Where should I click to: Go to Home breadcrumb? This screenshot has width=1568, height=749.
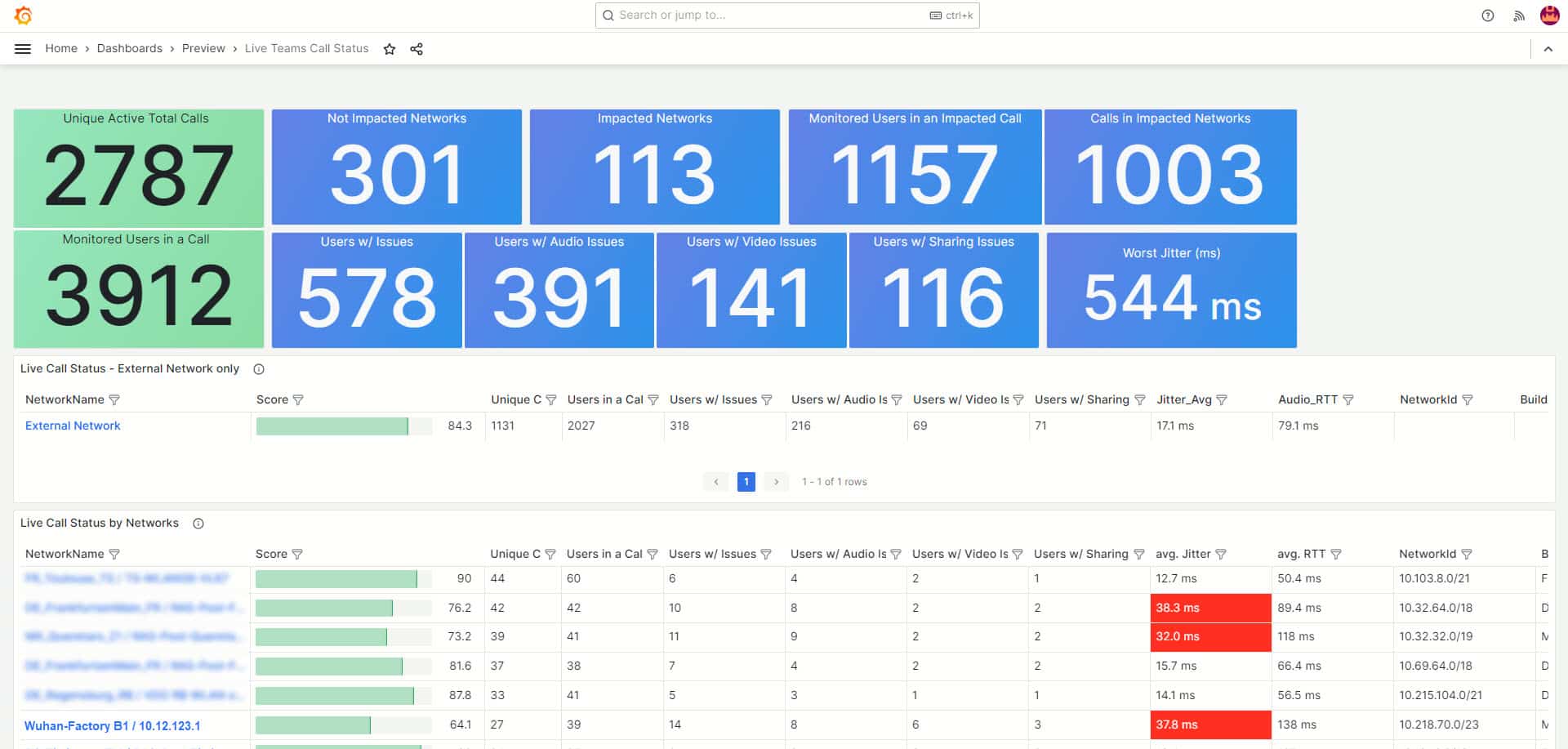(61, 49)
